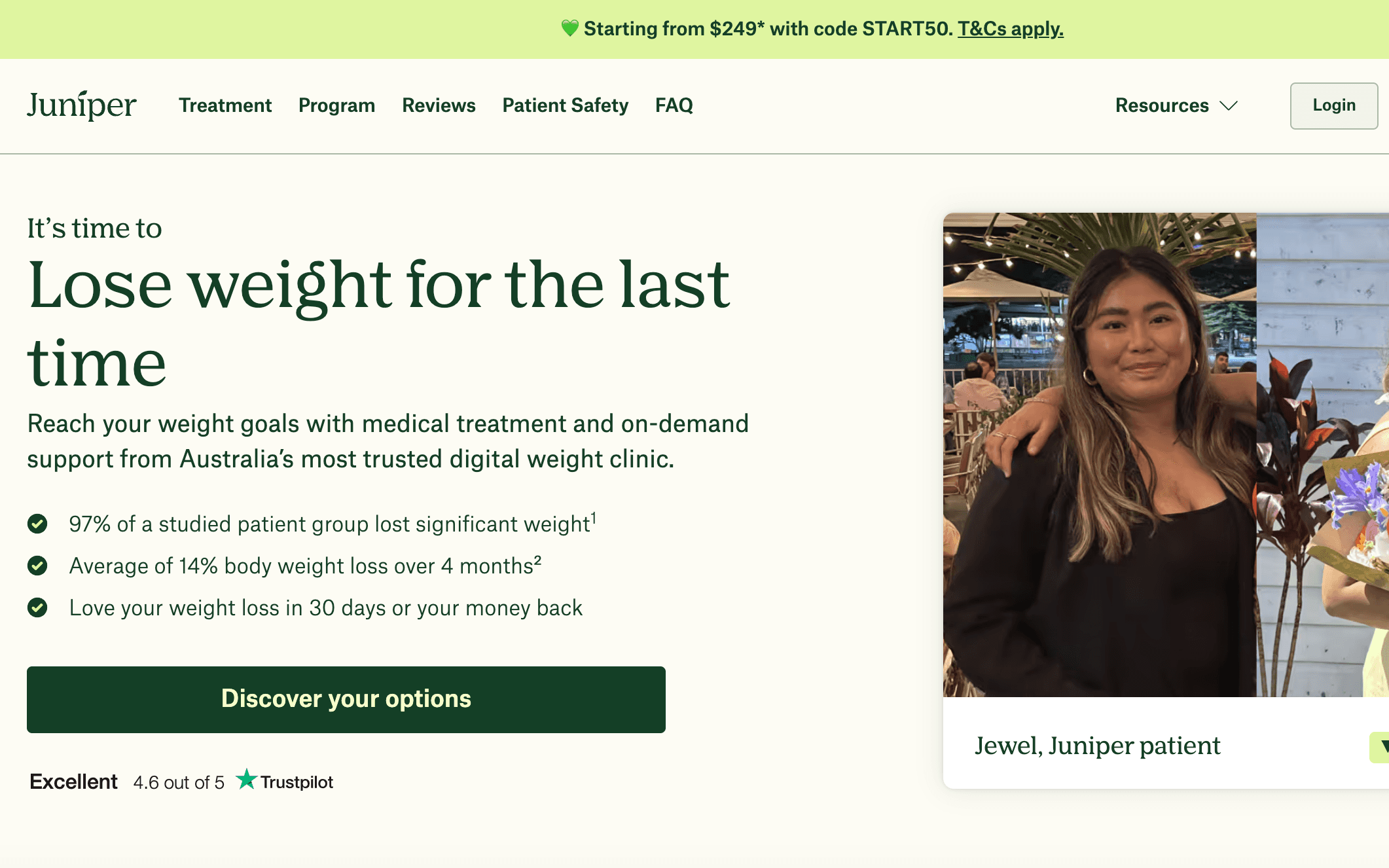Viewport: 1389px width, 868px height.
Task: Go to the Program section
Action: (x=336, y=105)
